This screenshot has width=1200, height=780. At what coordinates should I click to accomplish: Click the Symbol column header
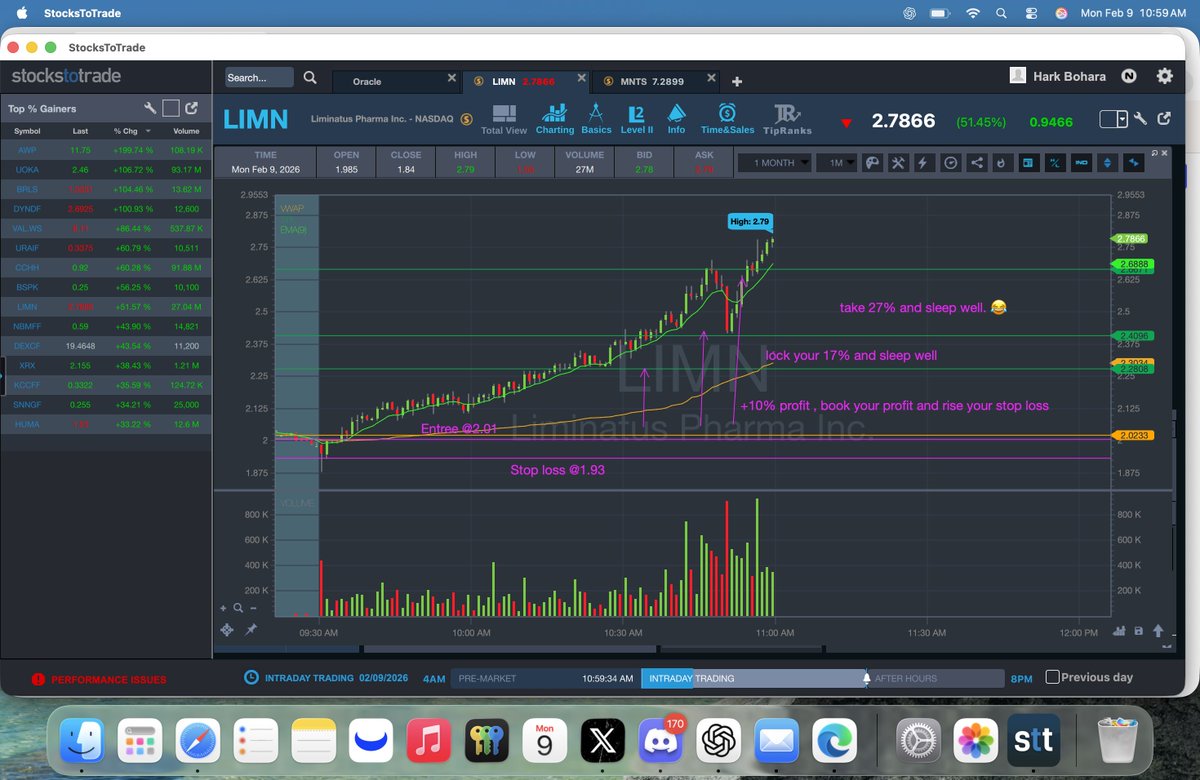coord(27,131)
